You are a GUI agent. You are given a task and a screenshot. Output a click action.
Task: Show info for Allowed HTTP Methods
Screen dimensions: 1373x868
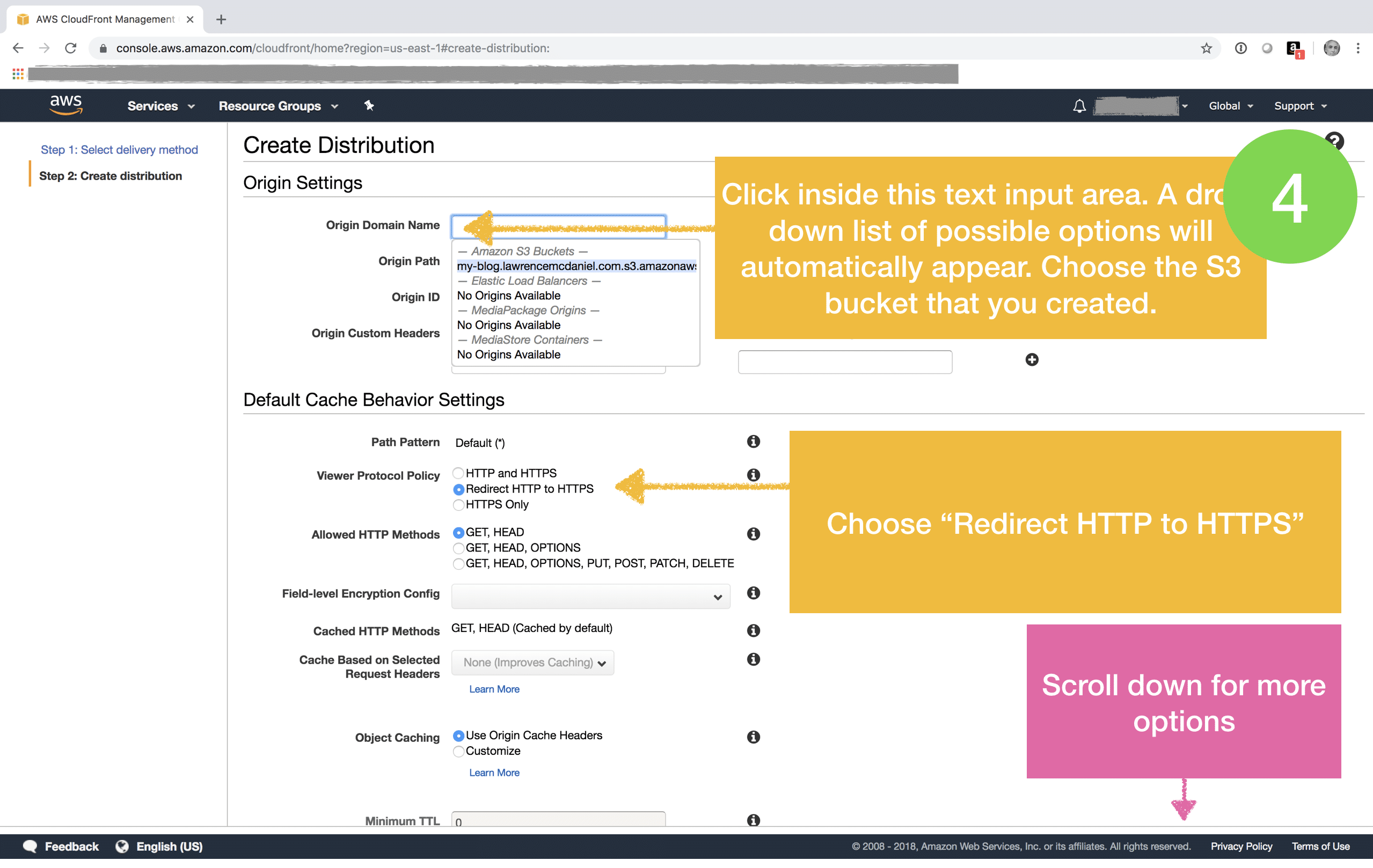753,534
